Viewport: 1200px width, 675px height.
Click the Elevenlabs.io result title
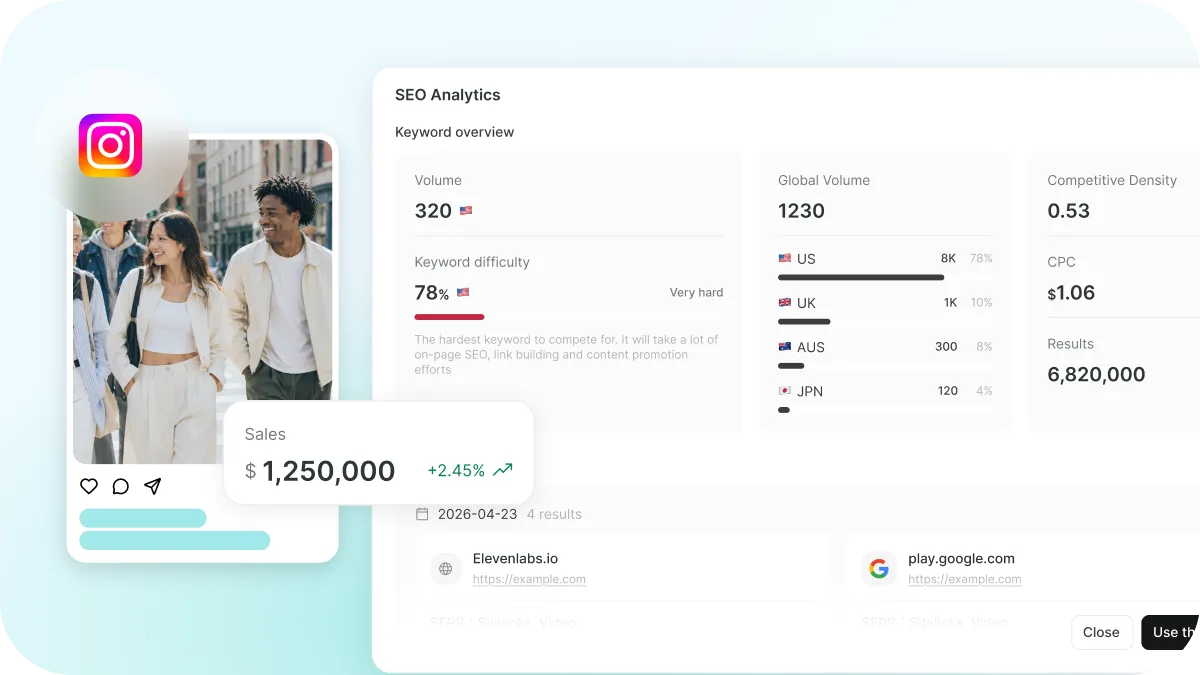516,559
